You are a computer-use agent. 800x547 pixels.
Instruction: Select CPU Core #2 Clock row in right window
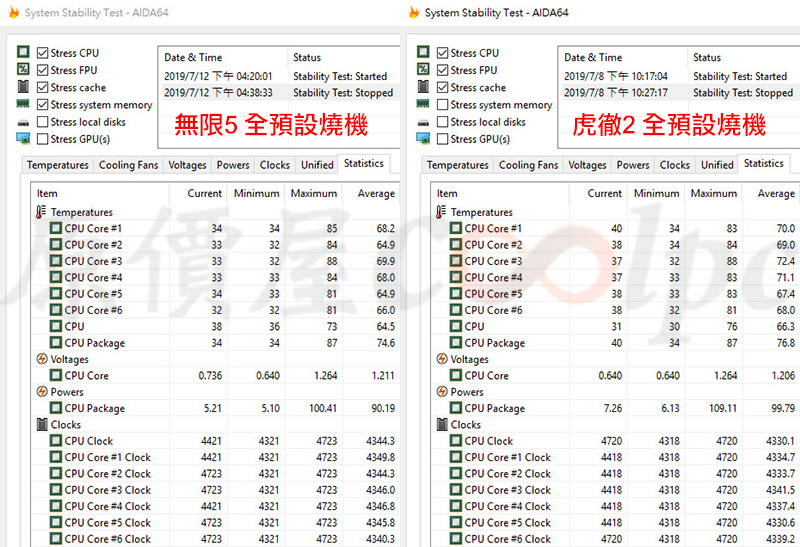tap(615, 473)
